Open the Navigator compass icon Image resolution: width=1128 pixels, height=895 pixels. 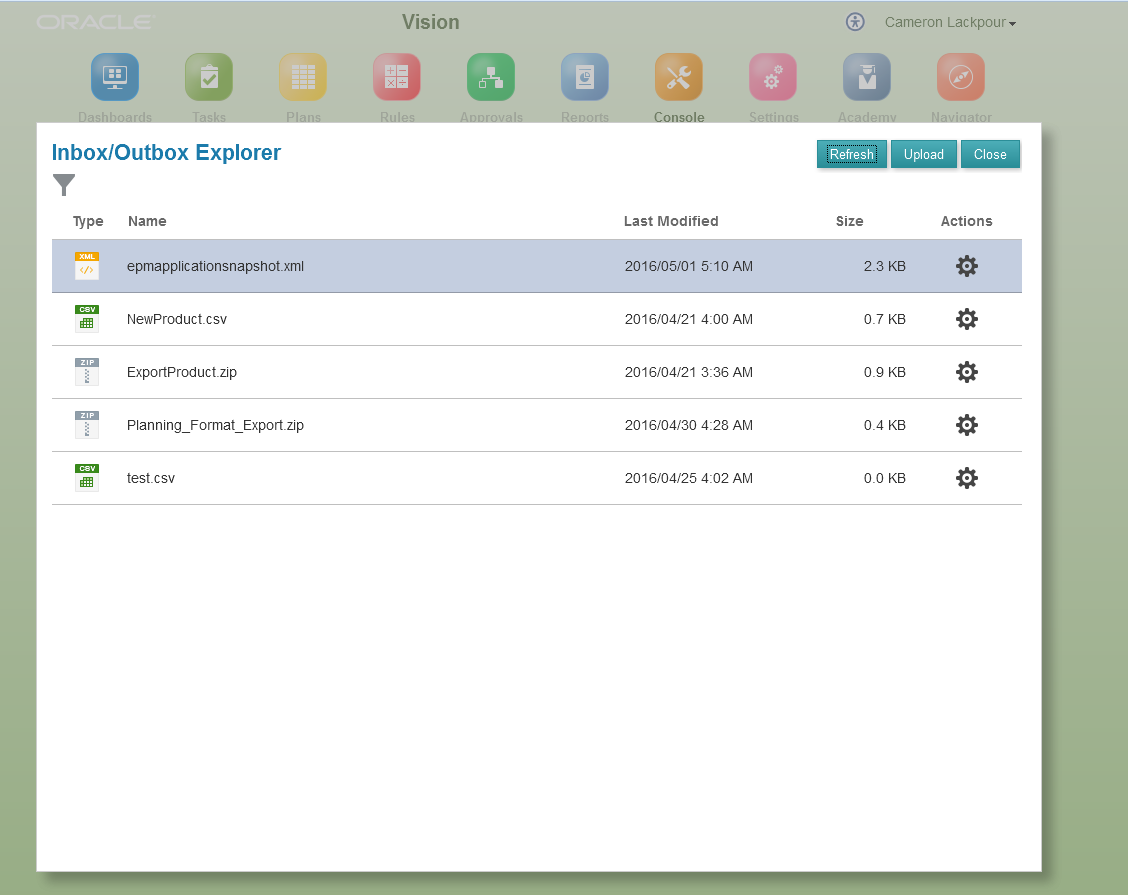point(960,77)
